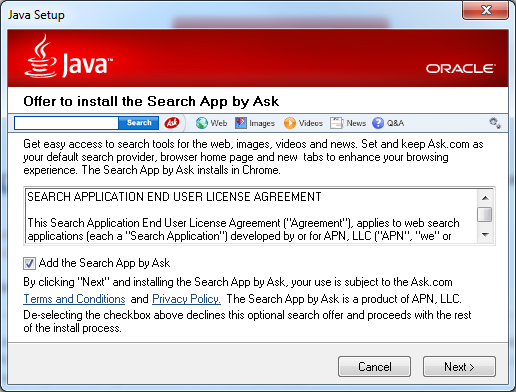Click the license agreement scrollbar thumb

pyautogui.click(x=485, y=214)
